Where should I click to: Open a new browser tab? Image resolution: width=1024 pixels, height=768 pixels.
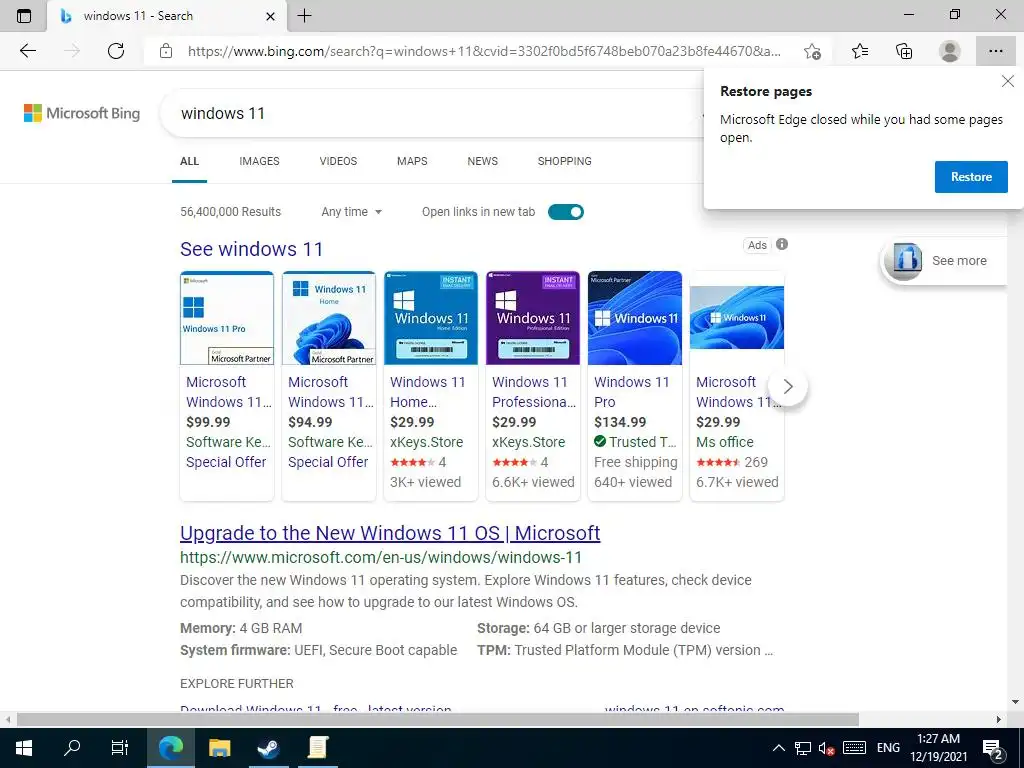[x=304, y=16]
